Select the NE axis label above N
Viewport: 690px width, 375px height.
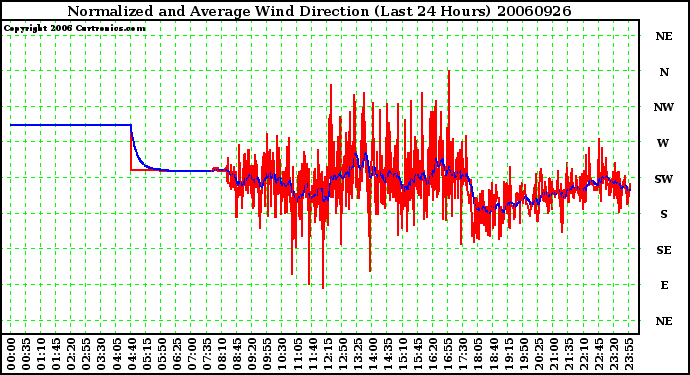click(664, 37)
